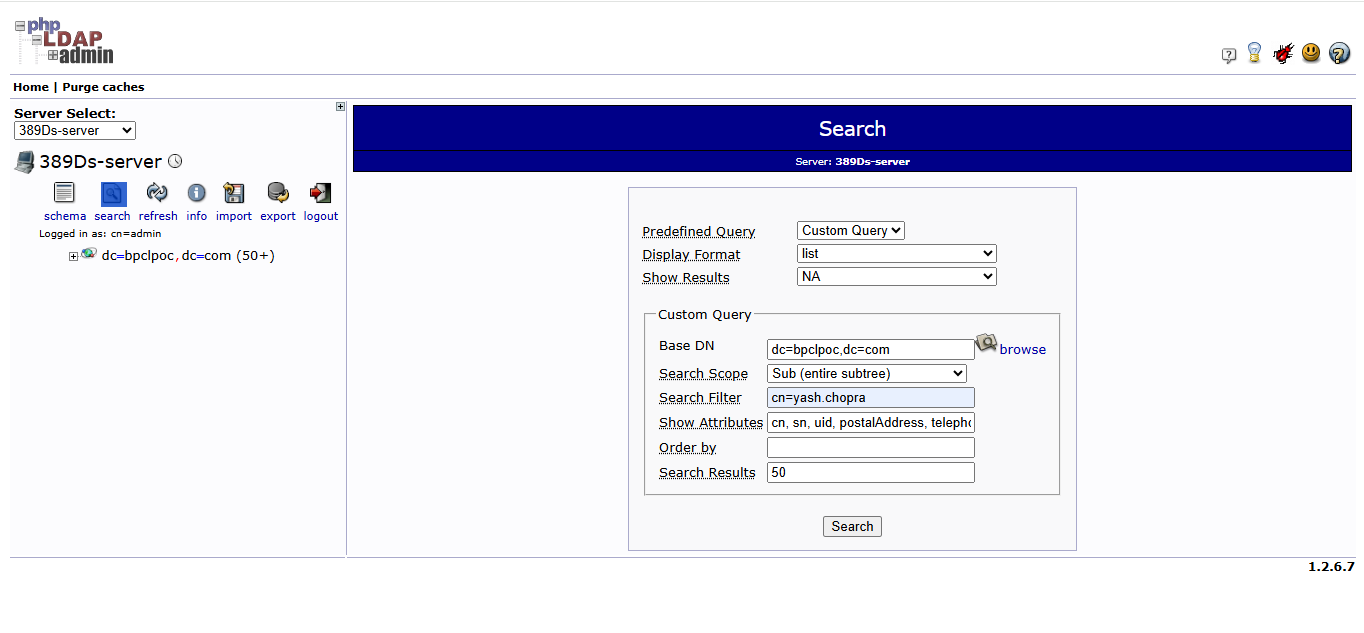Open the Show Results dropdown

(897, 276)
